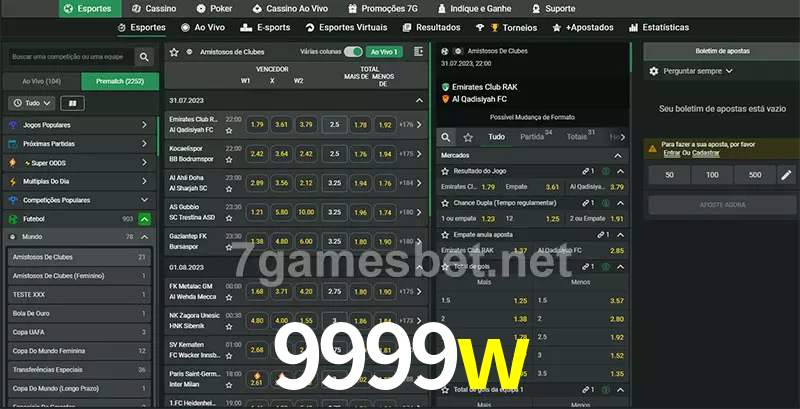Open the Cassino top menu

click(154, 9)
